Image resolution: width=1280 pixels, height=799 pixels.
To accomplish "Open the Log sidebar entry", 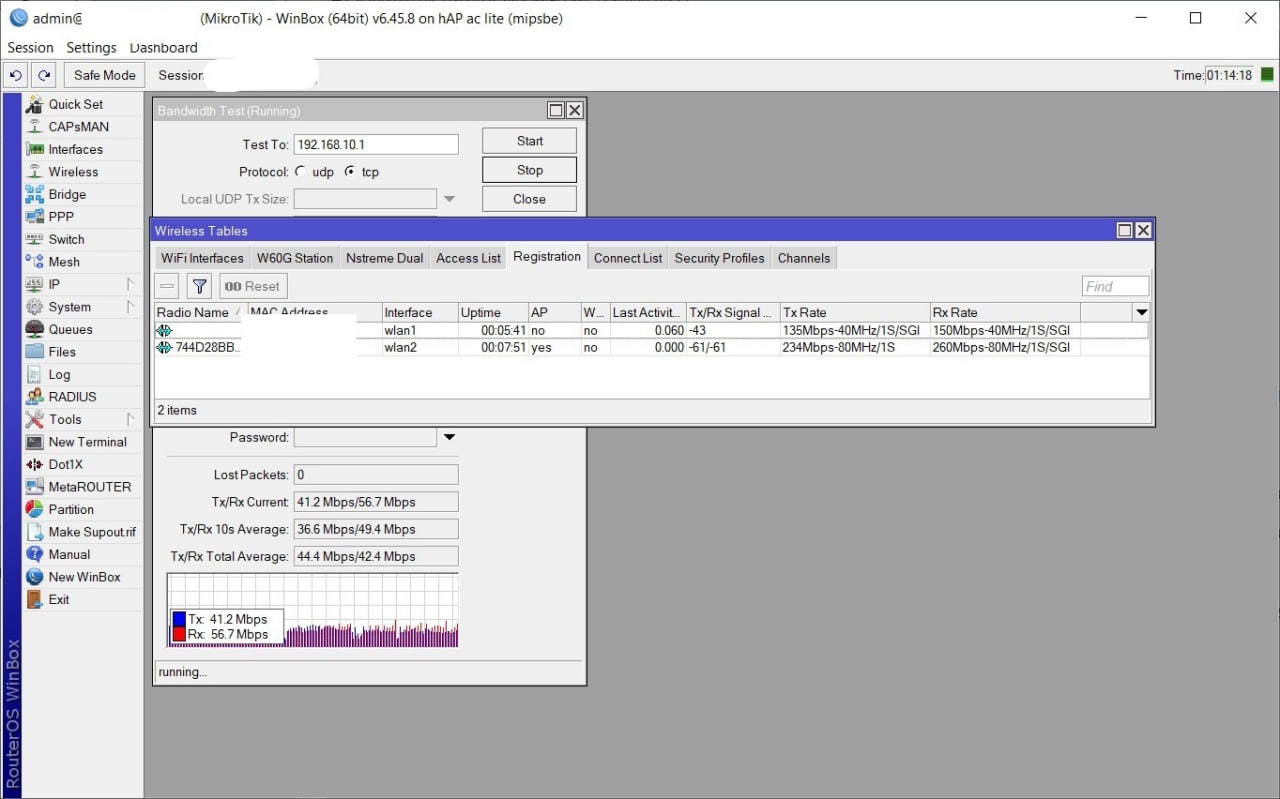I will point(59,374).
